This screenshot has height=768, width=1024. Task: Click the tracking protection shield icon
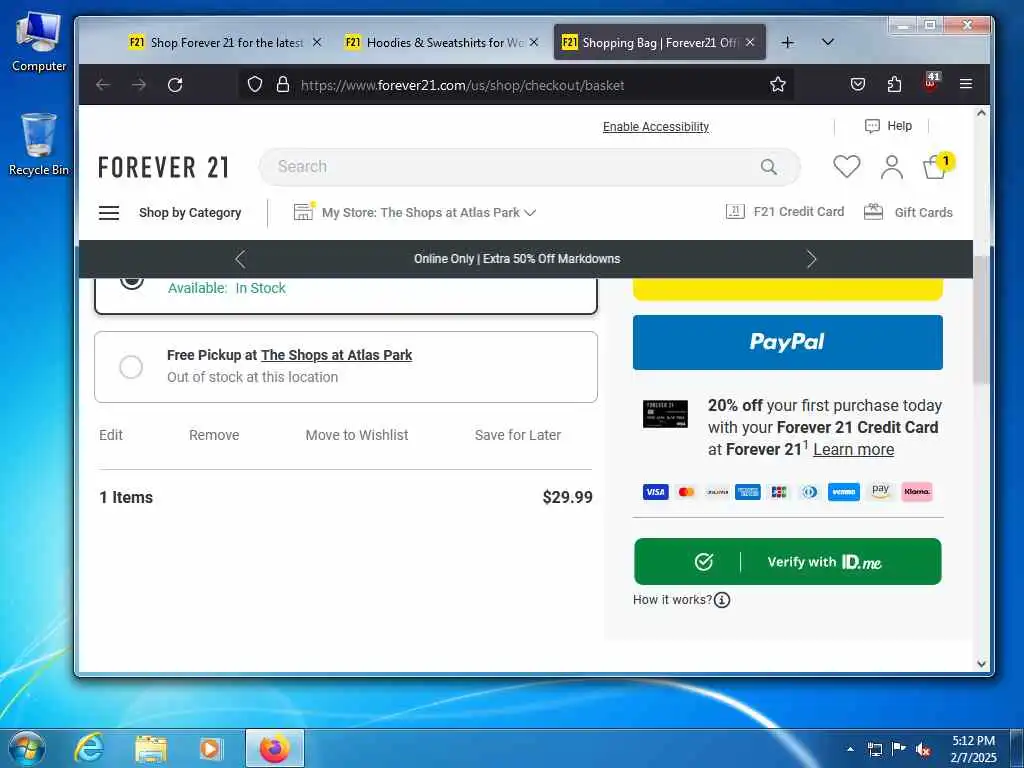point(255,84)
